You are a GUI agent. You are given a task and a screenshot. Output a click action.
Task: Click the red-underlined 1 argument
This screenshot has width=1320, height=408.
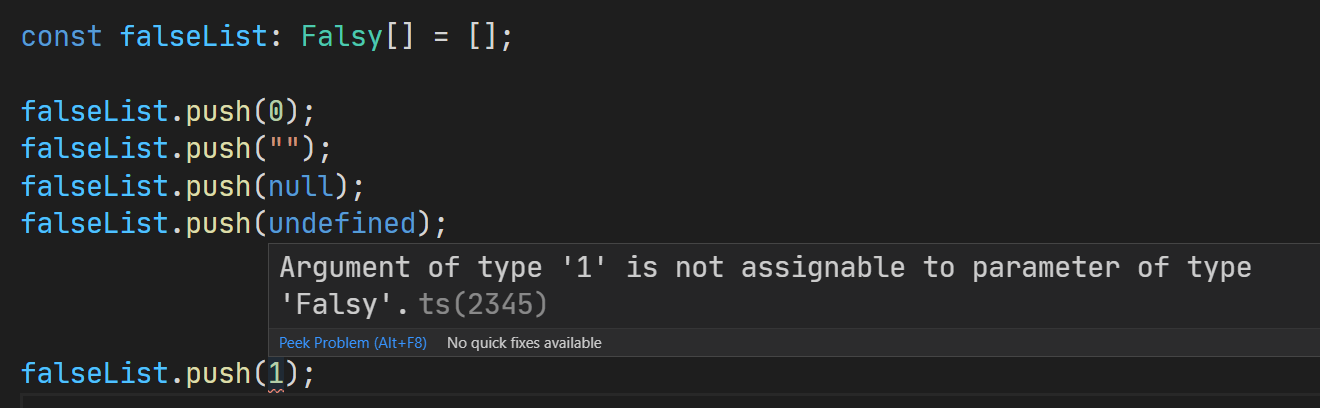click(276, 374)
